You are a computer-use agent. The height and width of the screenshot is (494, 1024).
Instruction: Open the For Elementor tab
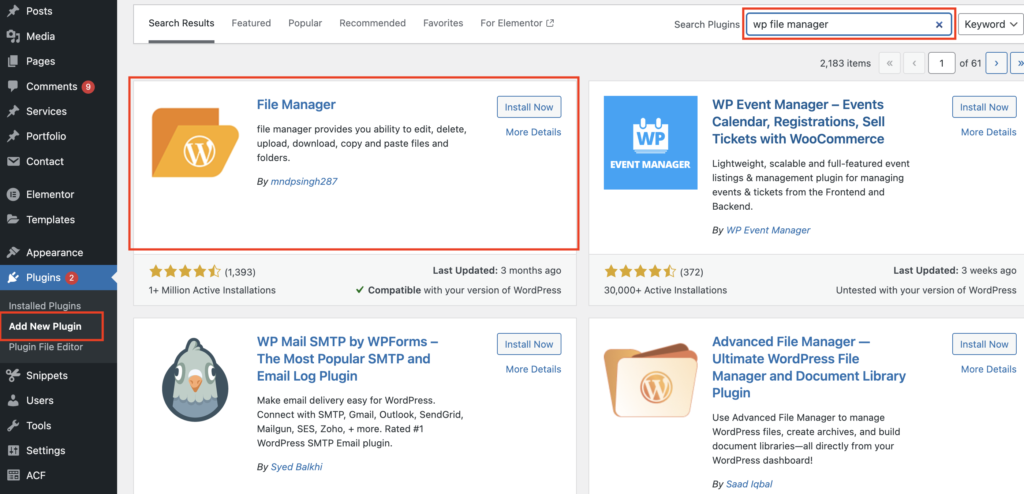(517, 23)
